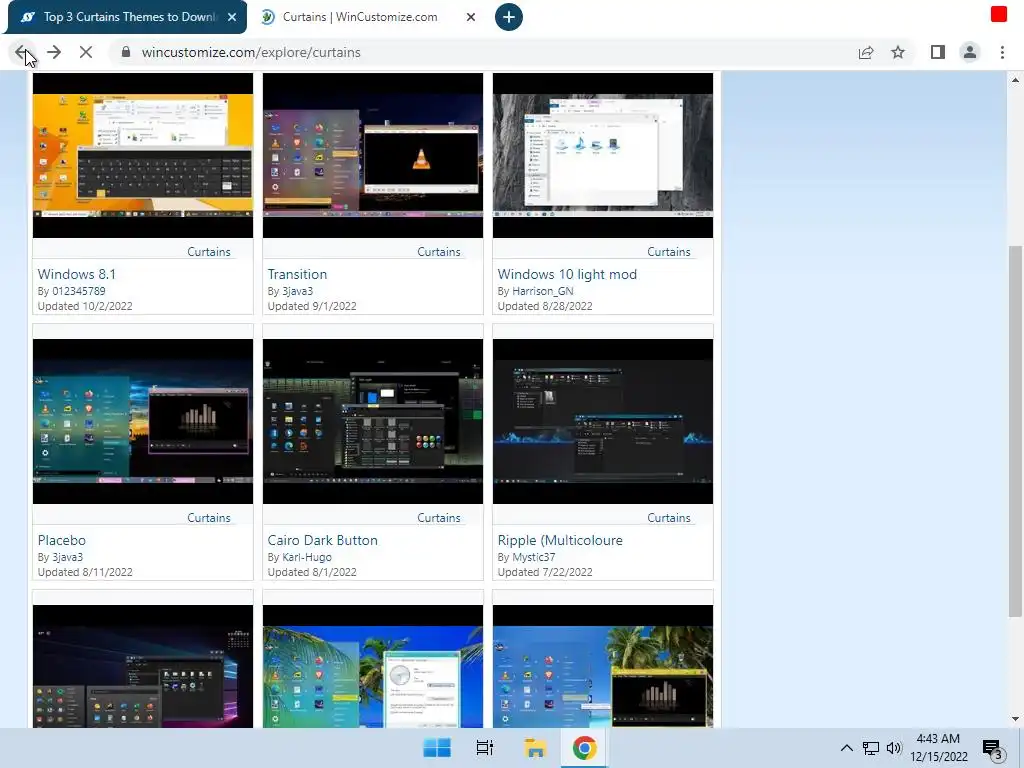Open the Windows 10 light mod link
This screenshot has width=1024, height=768.
pos(567,274)
